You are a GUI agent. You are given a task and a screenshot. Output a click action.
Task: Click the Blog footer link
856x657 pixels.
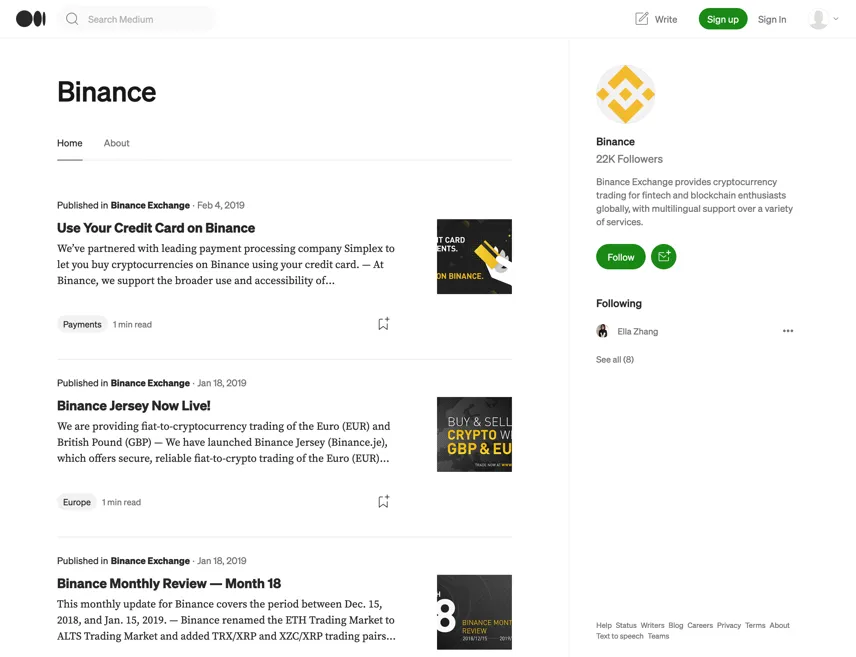676,625
